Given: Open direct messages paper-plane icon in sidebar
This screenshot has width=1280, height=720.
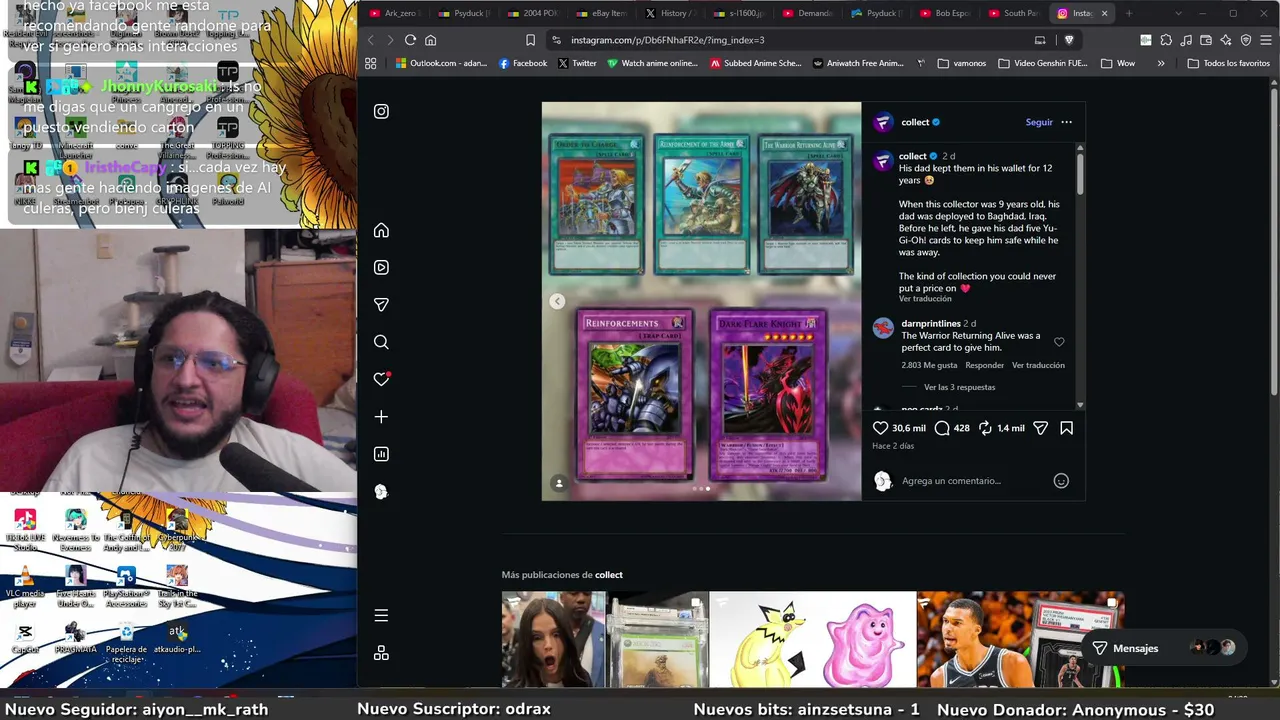Looking at the screenshot, I should click(381, 304).
